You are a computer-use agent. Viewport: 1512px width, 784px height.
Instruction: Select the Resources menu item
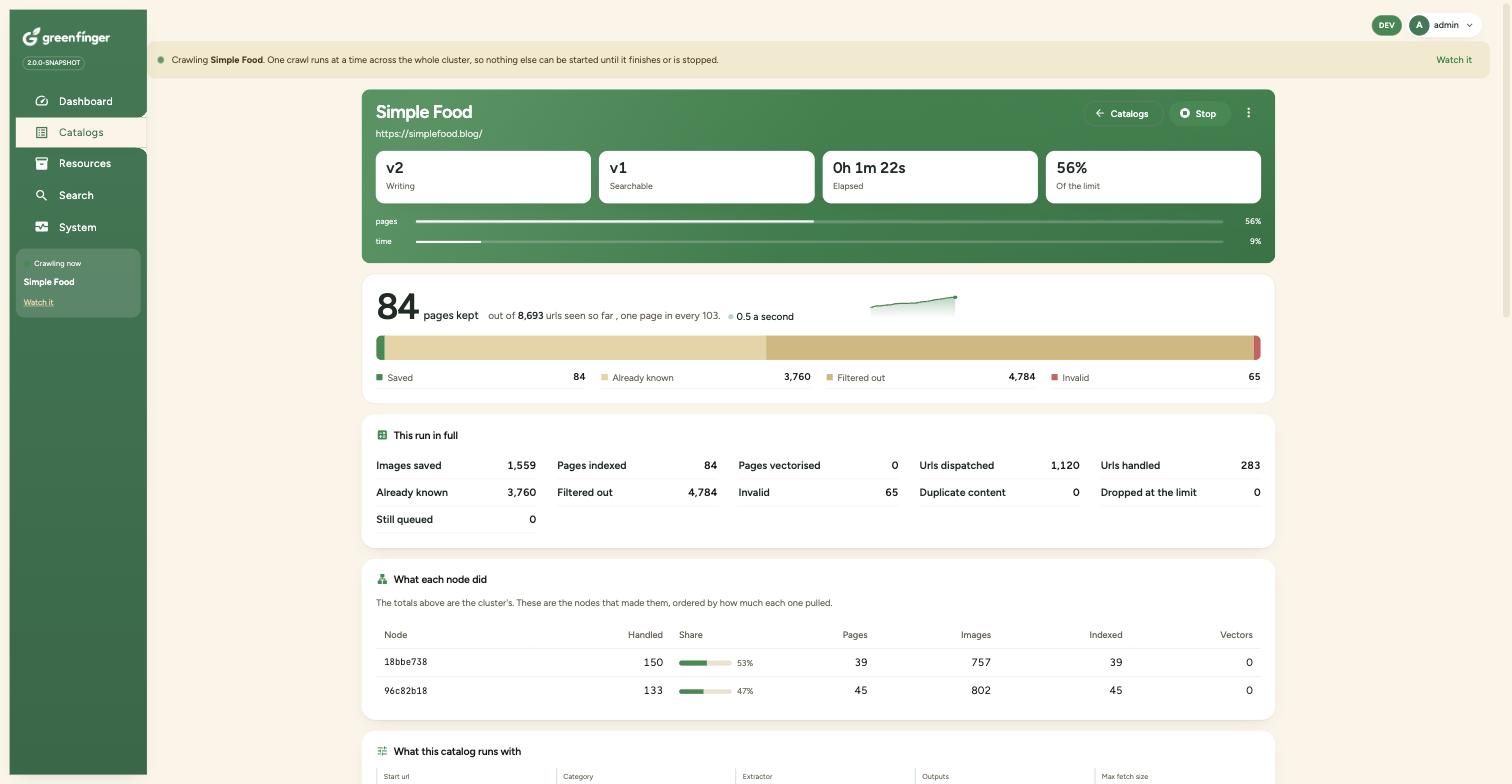(81, 163)
